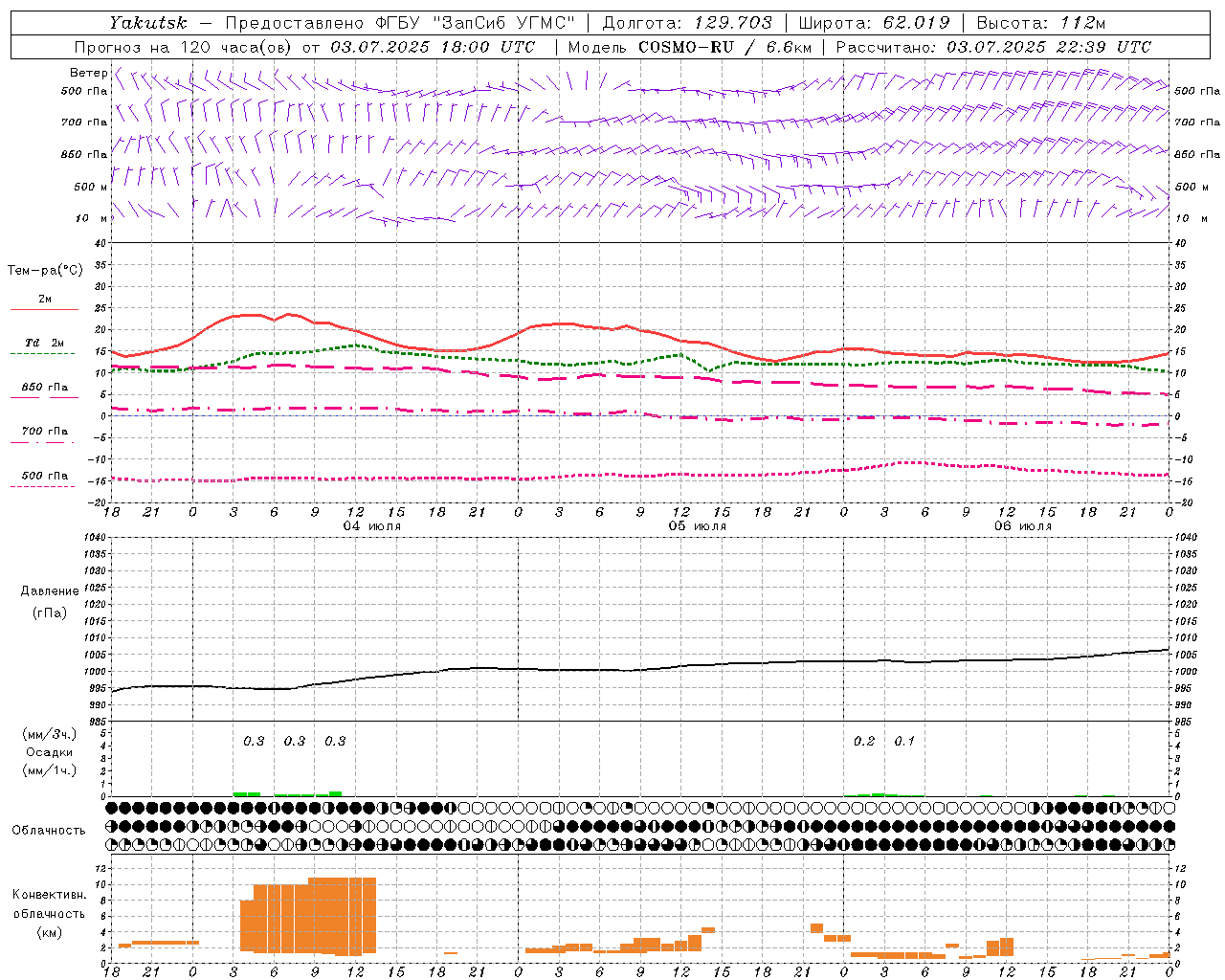
Task: Select the 'Модель COSMO-RU / 6.6км' text
Action: click(x=690, y=47)
